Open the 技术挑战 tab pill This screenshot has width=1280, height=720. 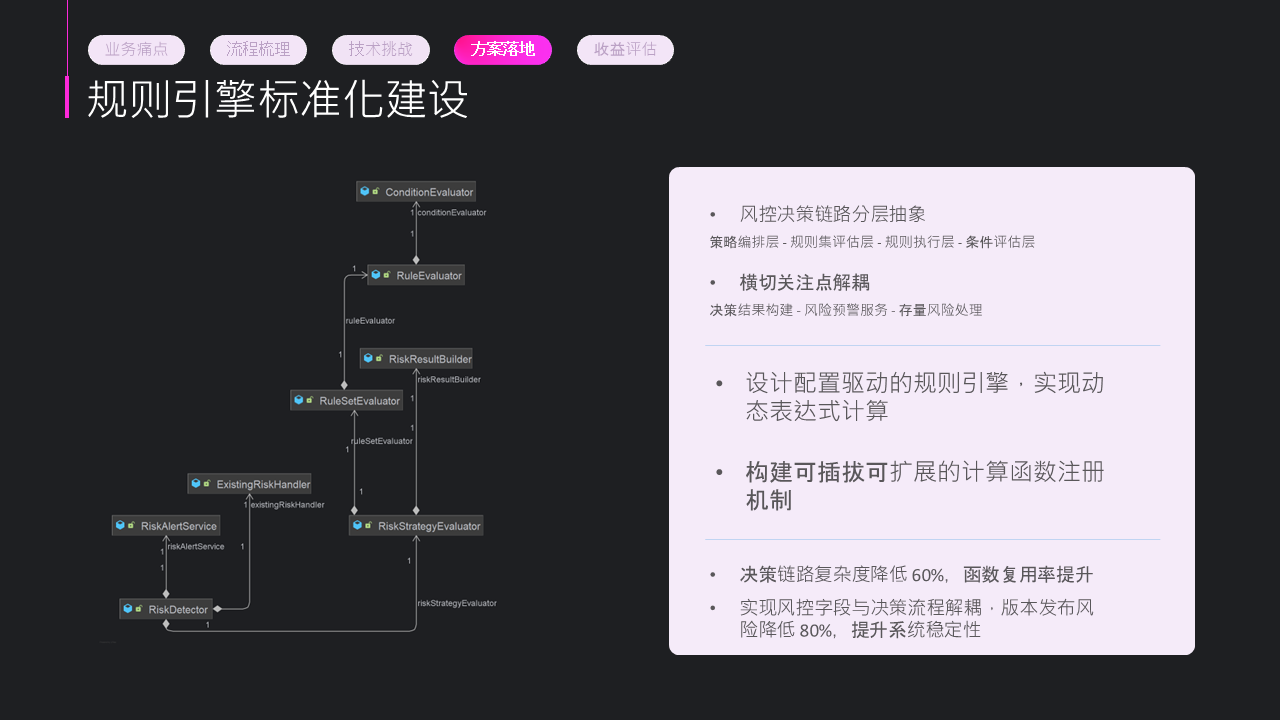(381, 50)
